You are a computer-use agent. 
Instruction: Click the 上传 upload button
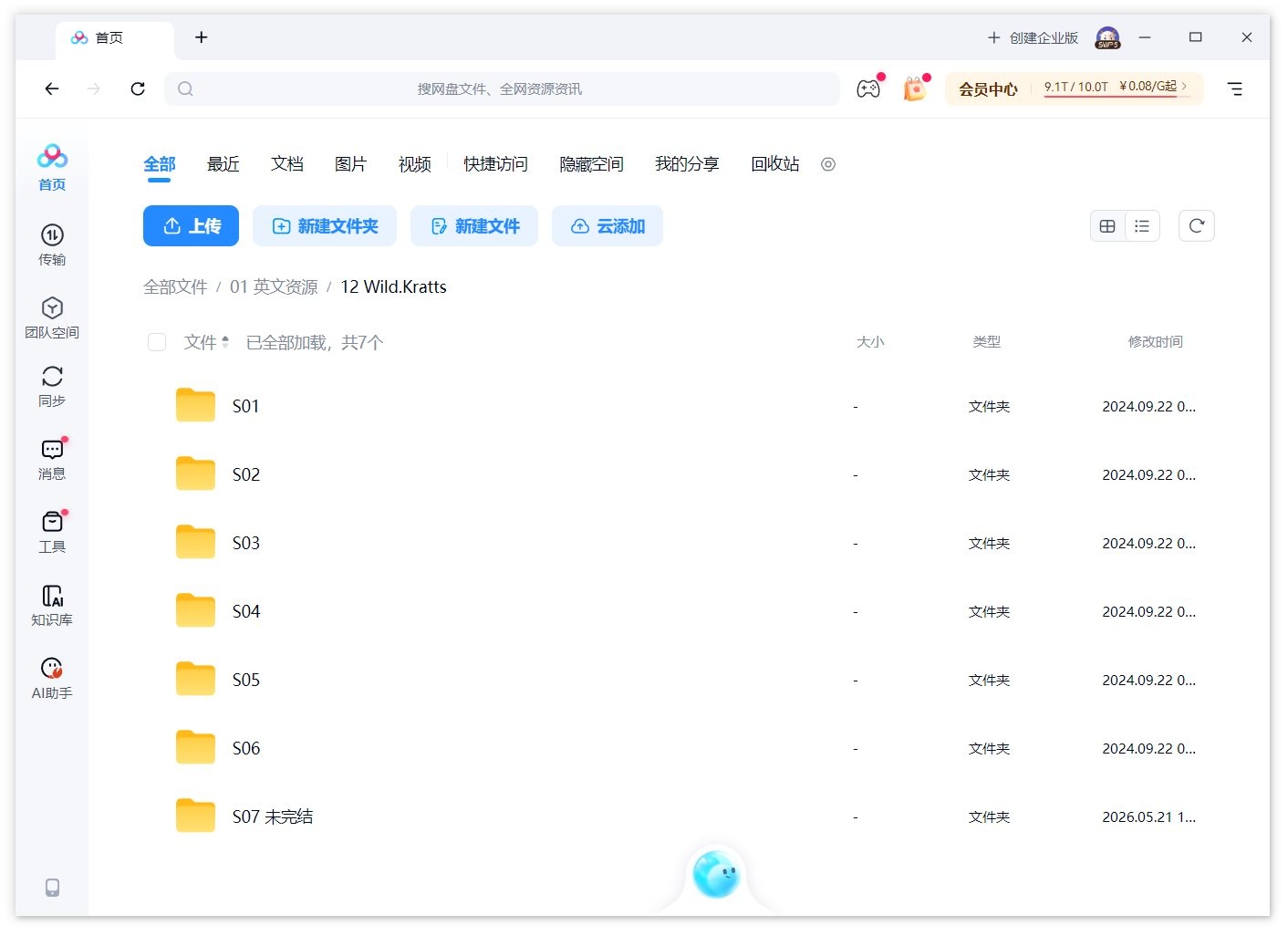coord(191,226)
